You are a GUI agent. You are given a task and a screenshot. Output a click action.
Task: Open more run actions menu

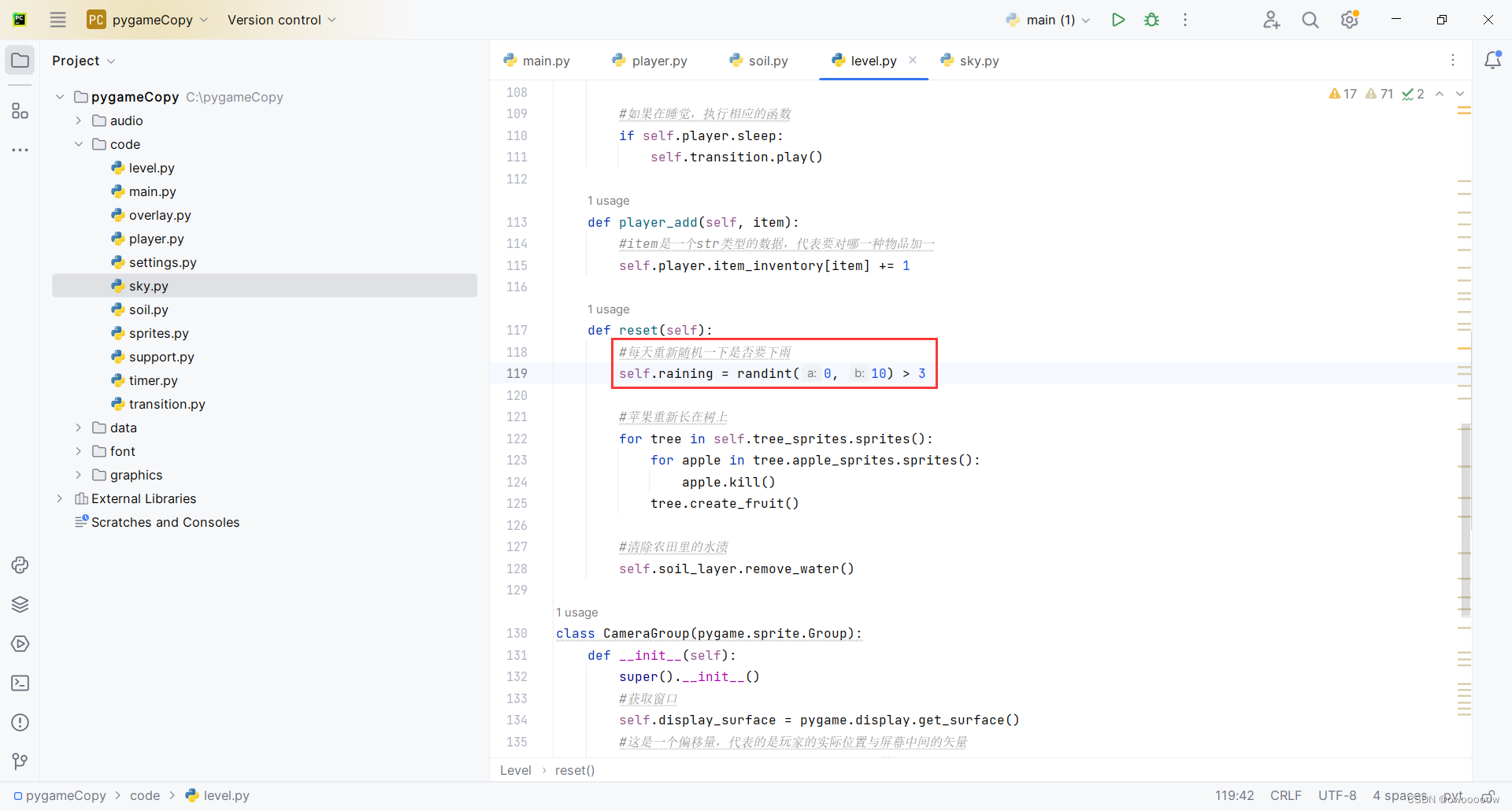pyautogui.click(x=1184, y=20)
